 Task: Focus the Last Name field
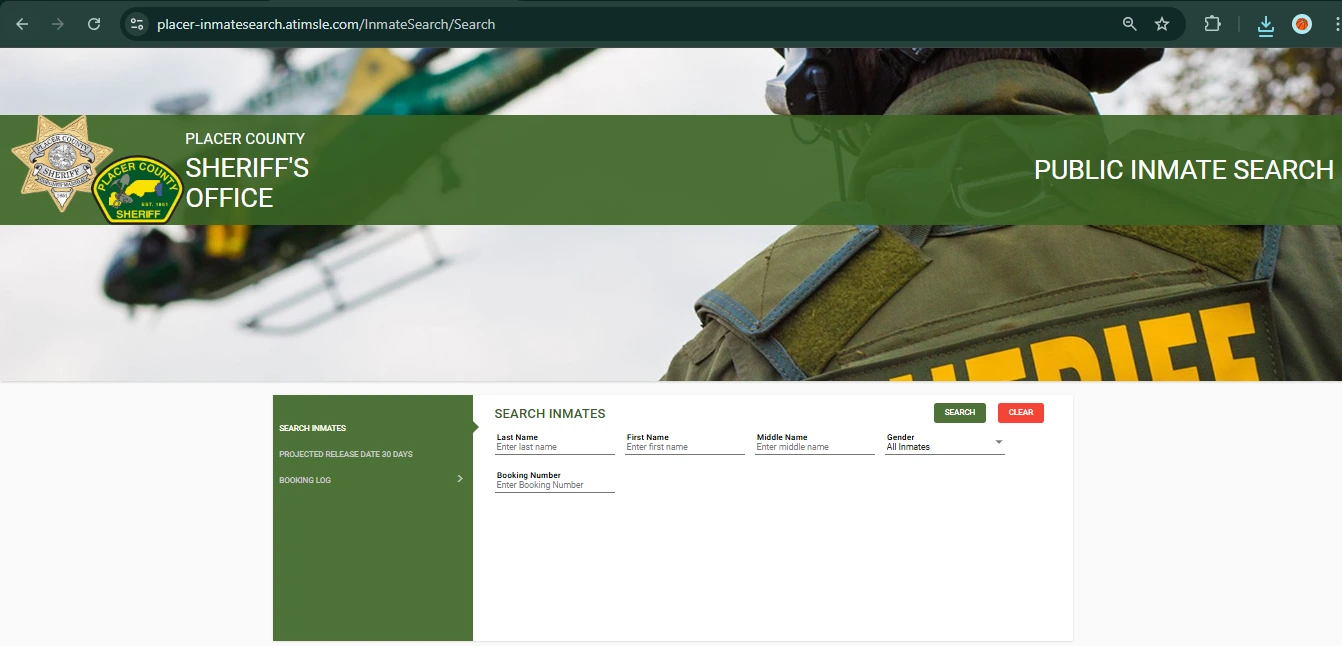(x=554, y=447)
